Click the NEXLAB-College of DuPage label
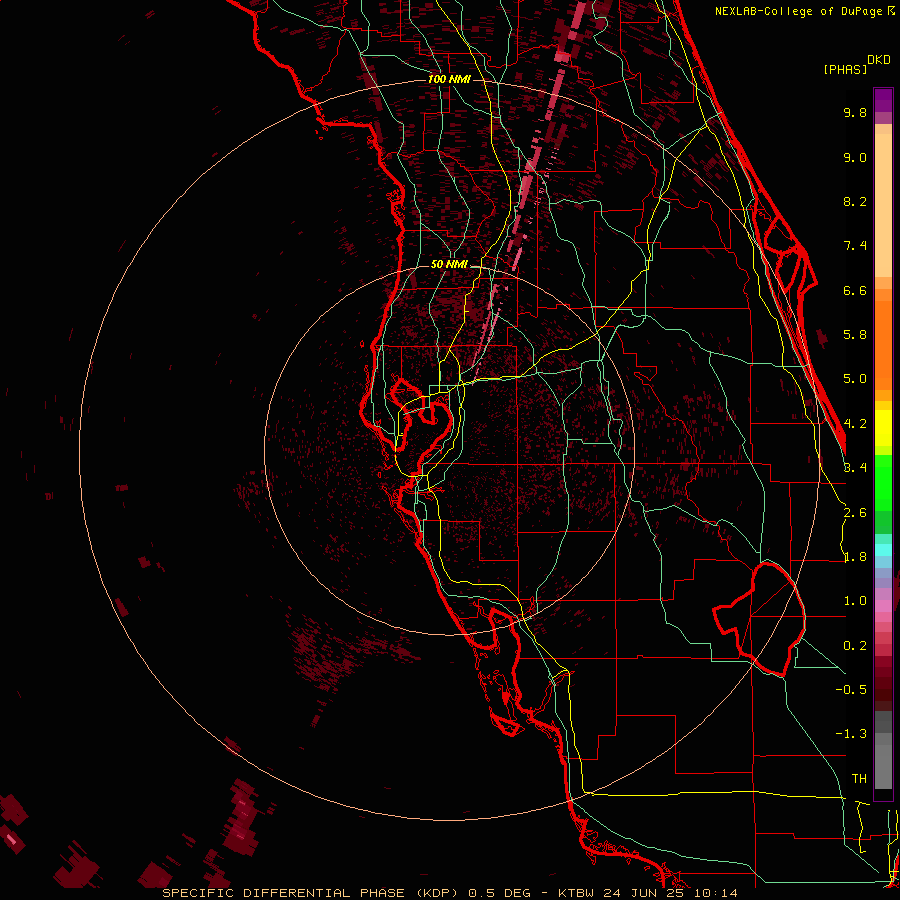Screen dimensions: 900x900 click(800, 11)
